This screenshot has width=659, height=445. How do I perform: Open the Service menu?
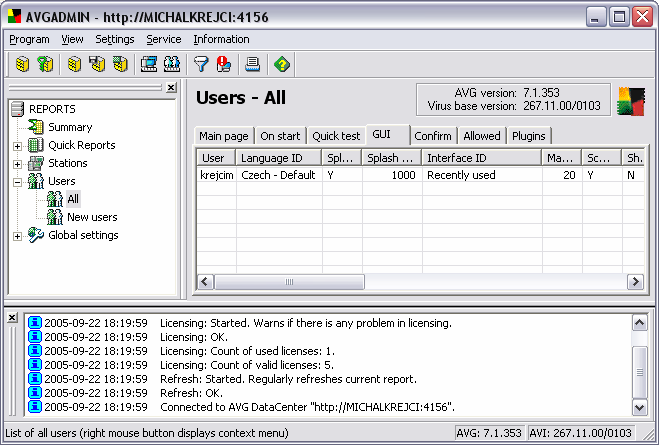coord(163,39)
